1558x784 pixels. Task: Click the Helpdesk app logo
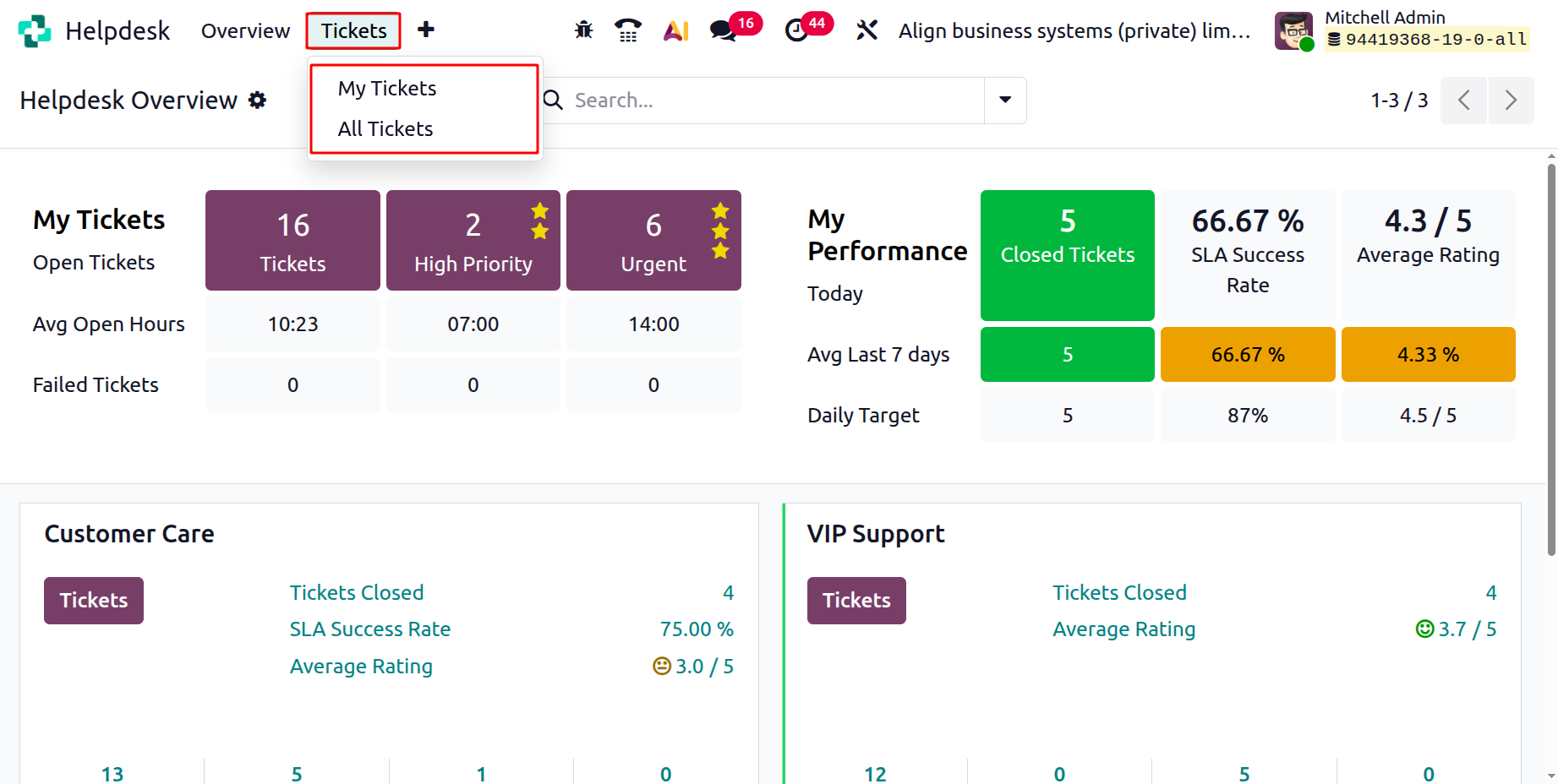(x=35, y=30)
